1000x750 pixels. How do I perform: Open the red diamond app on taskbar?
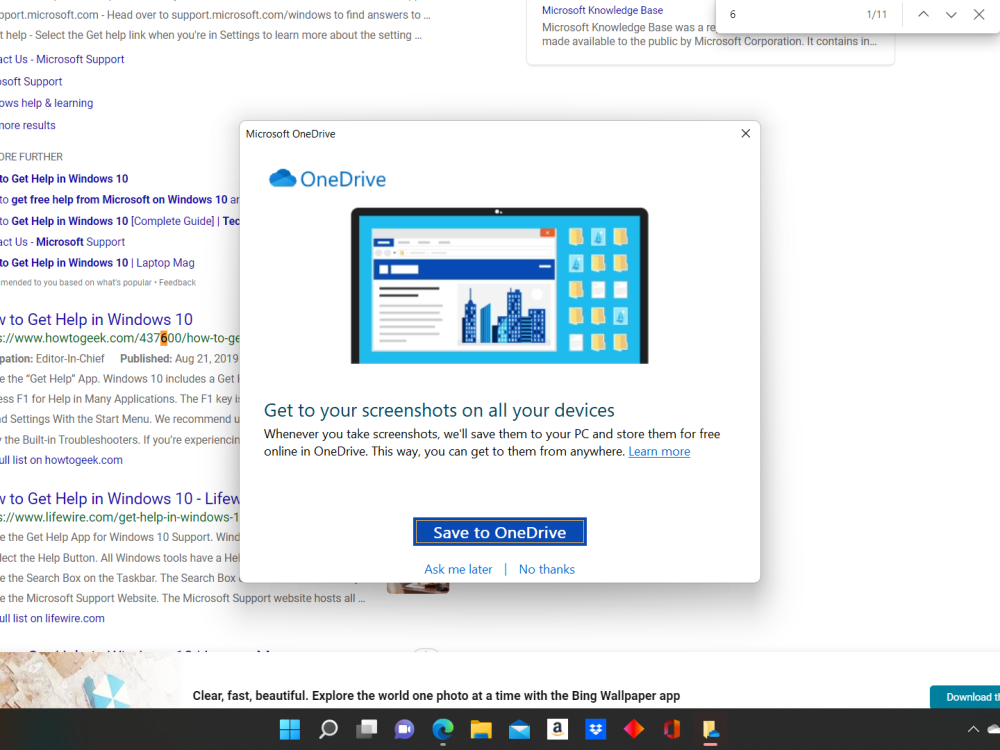[634, 729]
